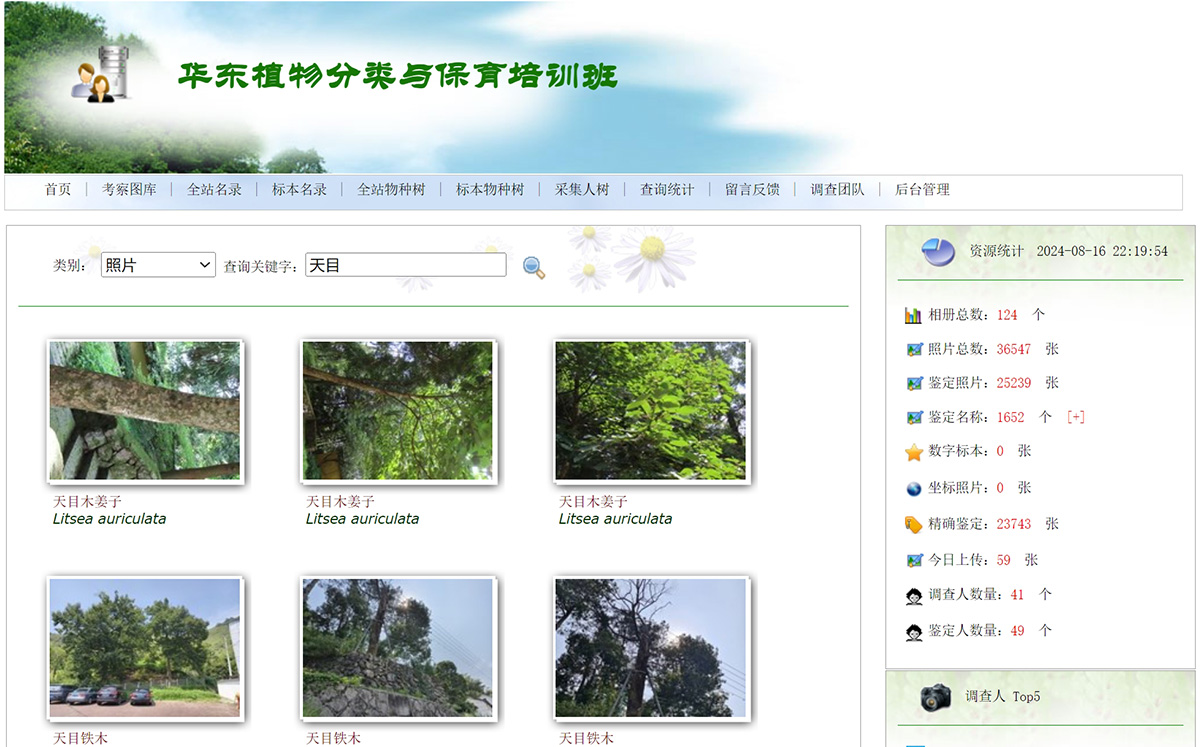Click the globe icon beside 坐标照片
Screen dimensions: 1200x747
(911, 487)
